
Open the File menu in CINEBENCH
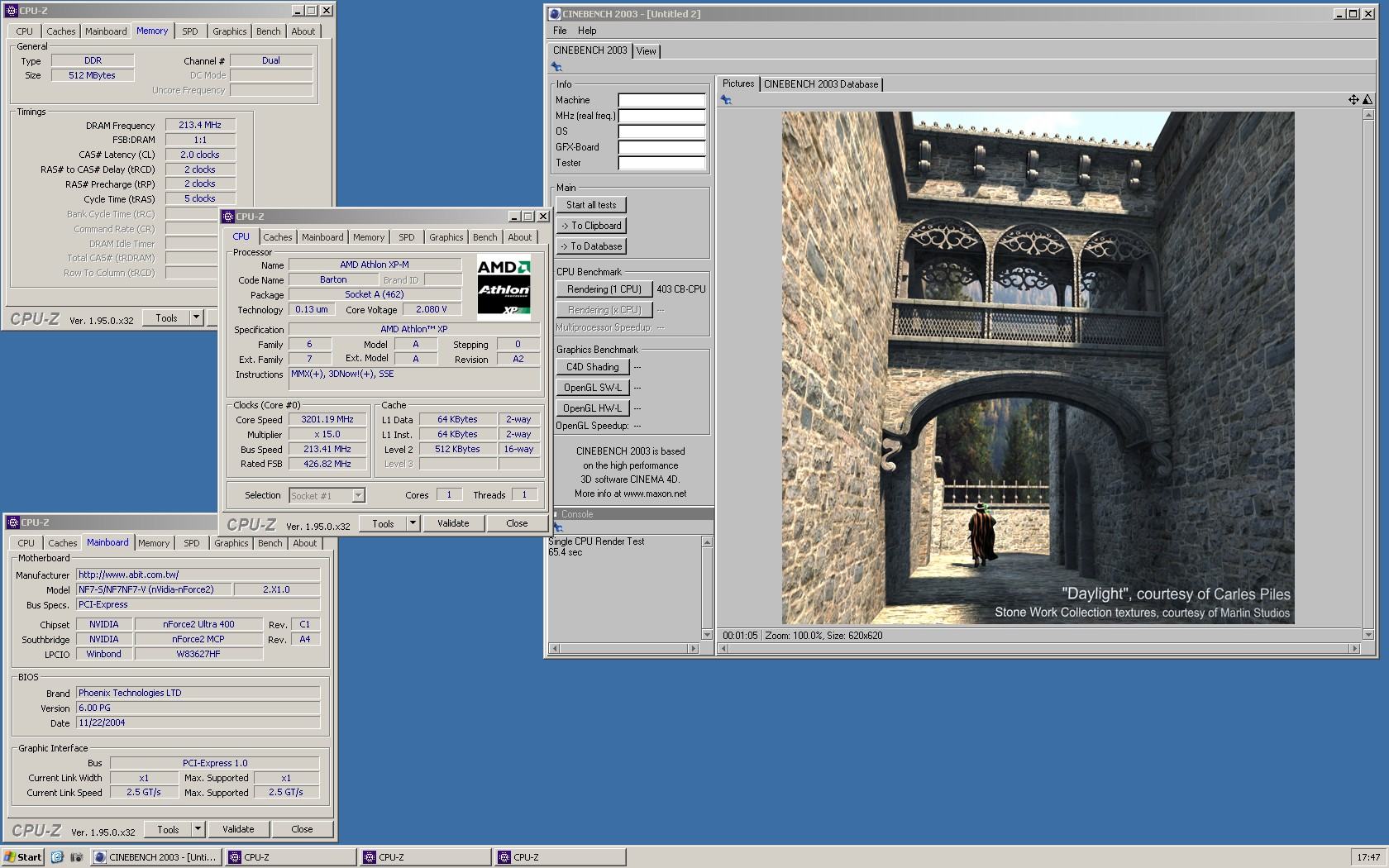[x=560, y=31]
